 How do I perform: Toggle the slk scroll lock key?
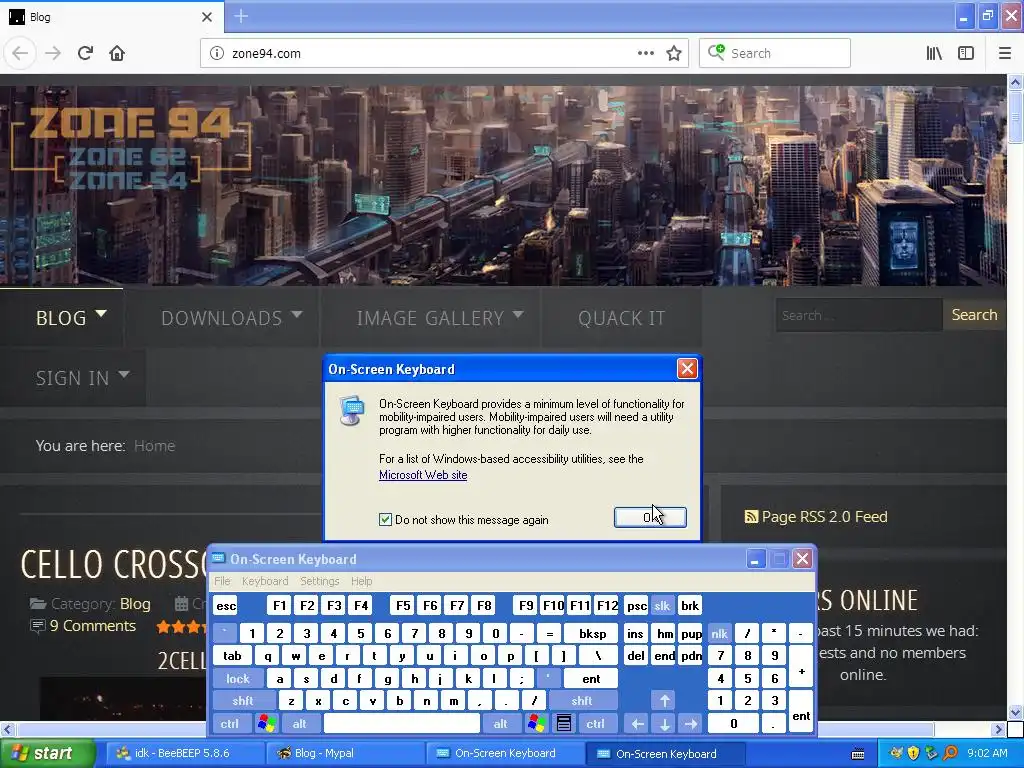662,606
